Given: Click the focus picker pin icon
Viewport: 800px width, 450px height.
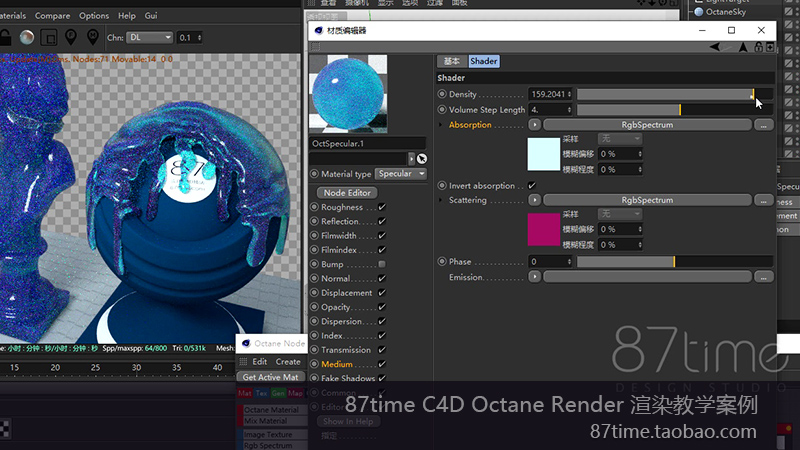Looking at the screenshot, I should pyautogui.click(x=71, y=37).
